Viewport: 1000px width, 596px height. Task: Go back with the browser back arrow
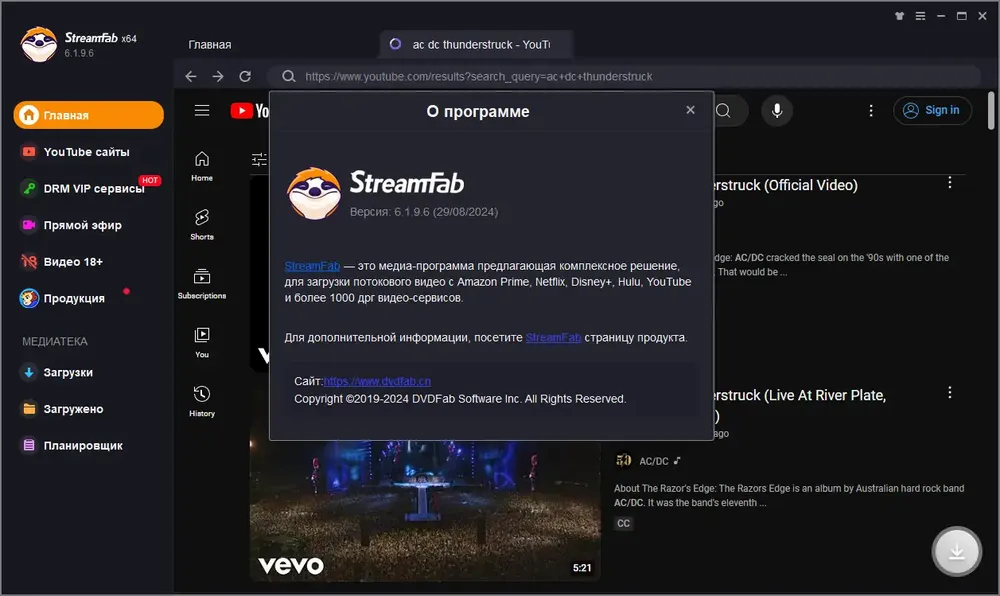(x=191, y=76)
